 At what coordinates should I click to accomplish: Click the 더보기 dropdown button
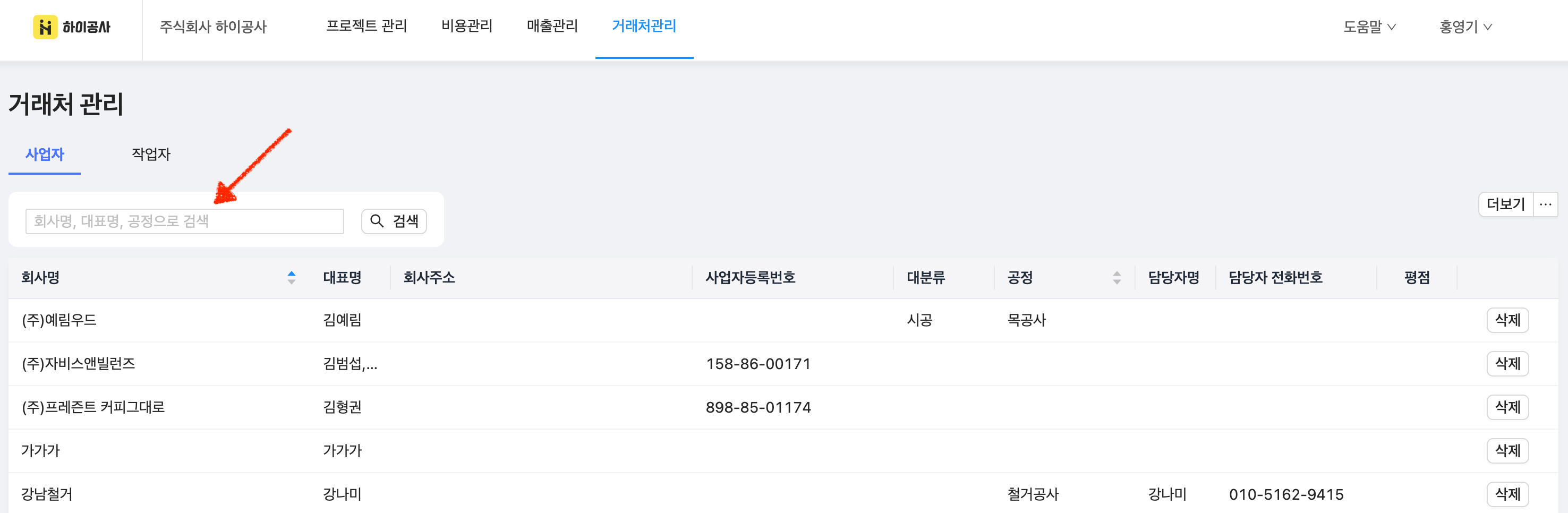(1505, 204)
